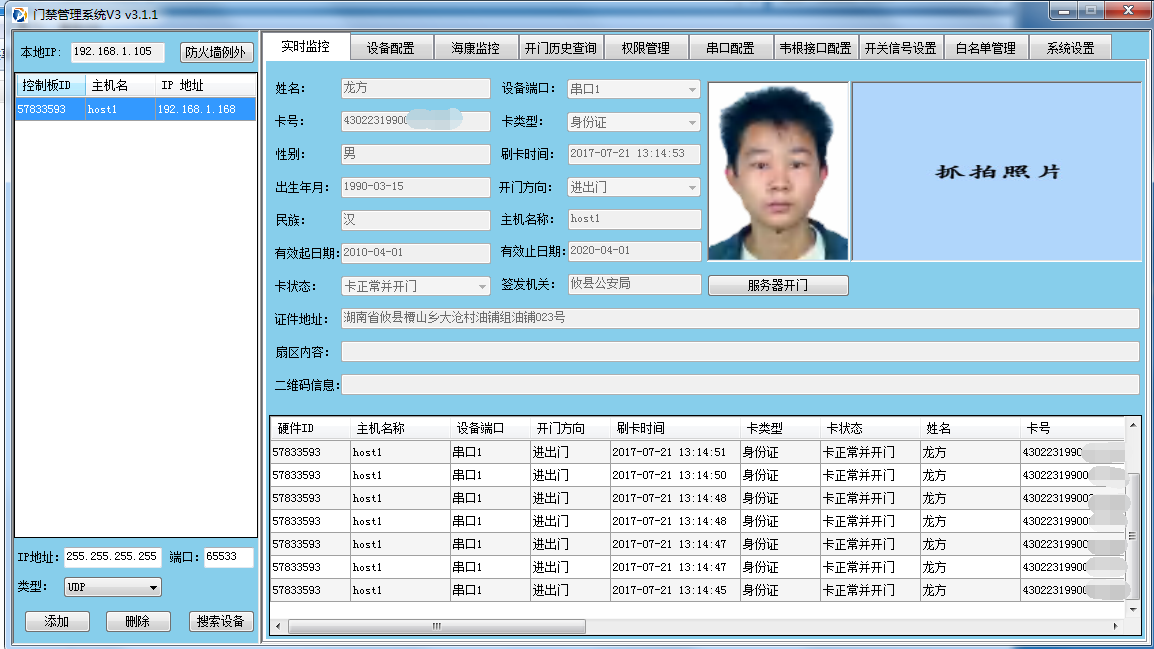Click the app icon in the title bar

click(x=19, y=15)
